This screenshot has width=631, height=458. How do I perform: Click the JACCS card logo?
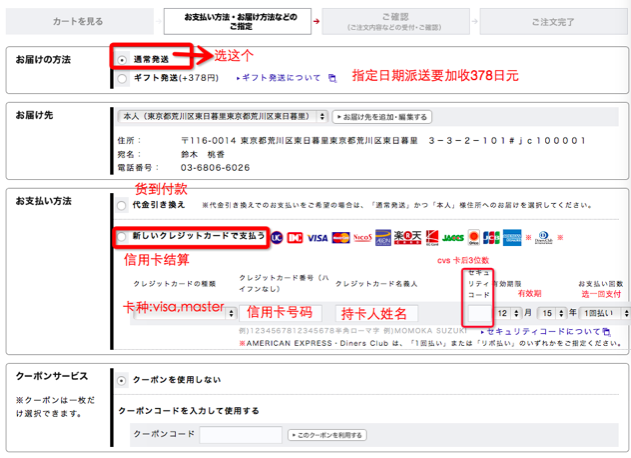point(454,238)
